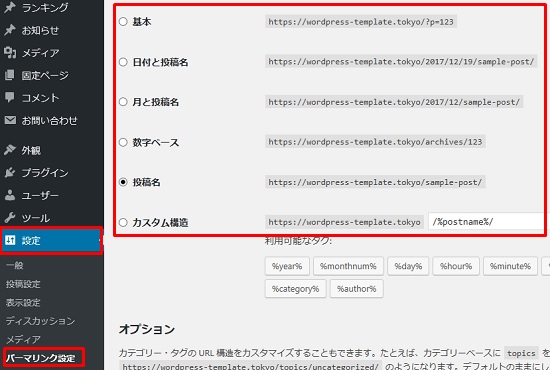Viewport: 550px width, 370px height.
Task: Click the base URL before custom structure field
Action: (344, 222)
